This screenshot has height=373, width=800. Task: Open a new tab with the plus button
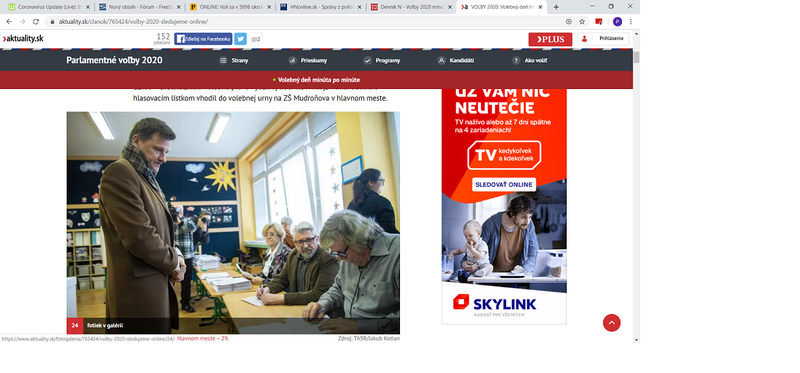pyautogui.click(x=556, y=7)
